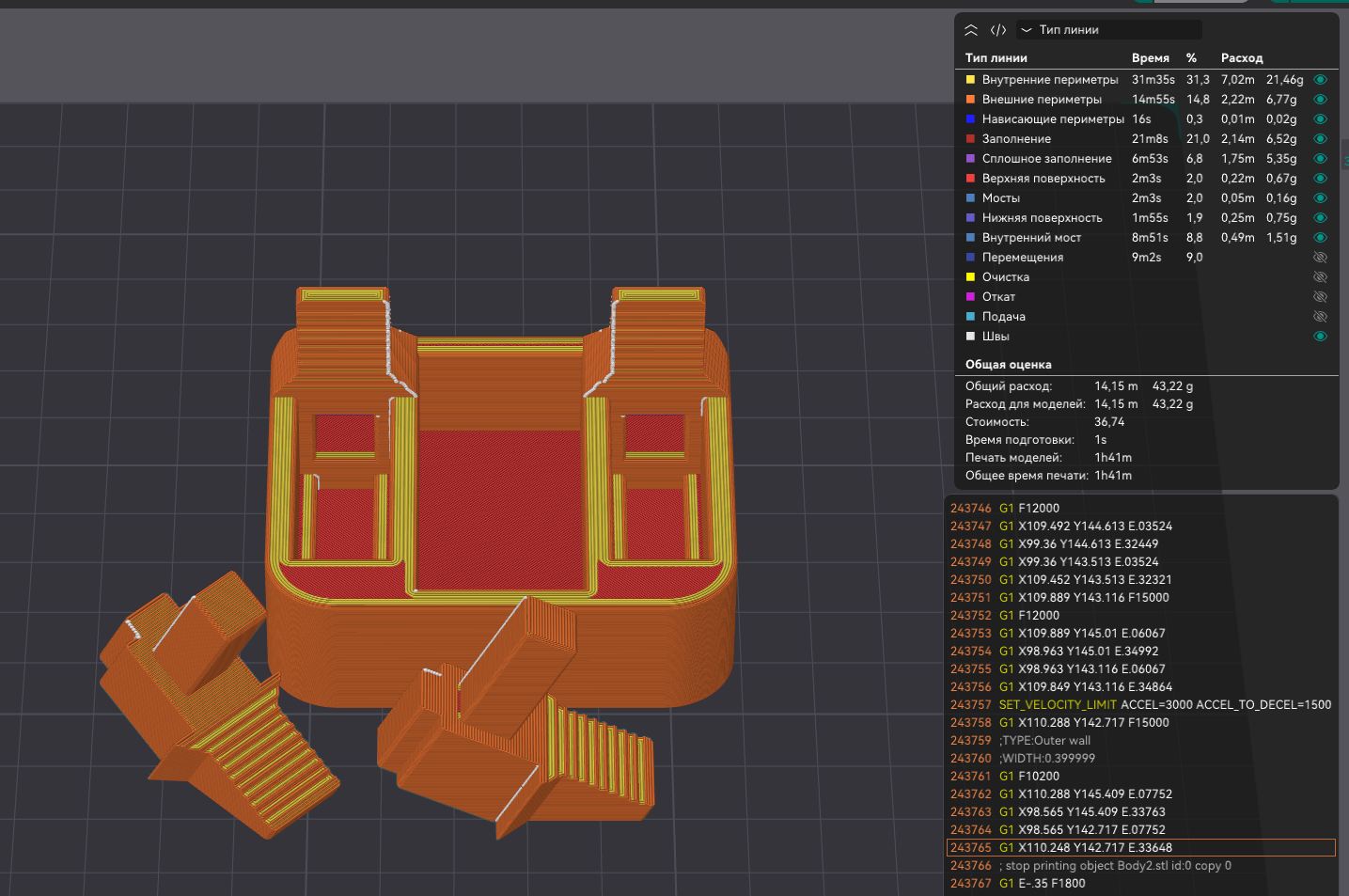
Task: Collapse the legend panel with double-chevron icon
Action: click(971, 30)
